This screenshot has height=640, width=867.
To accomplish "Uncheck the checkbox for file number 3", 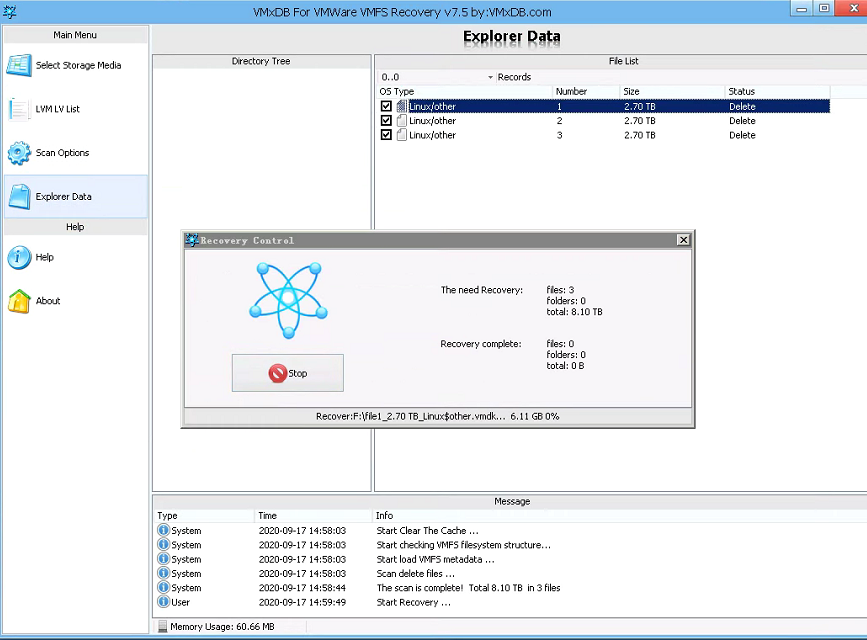I will coord(386,135).
